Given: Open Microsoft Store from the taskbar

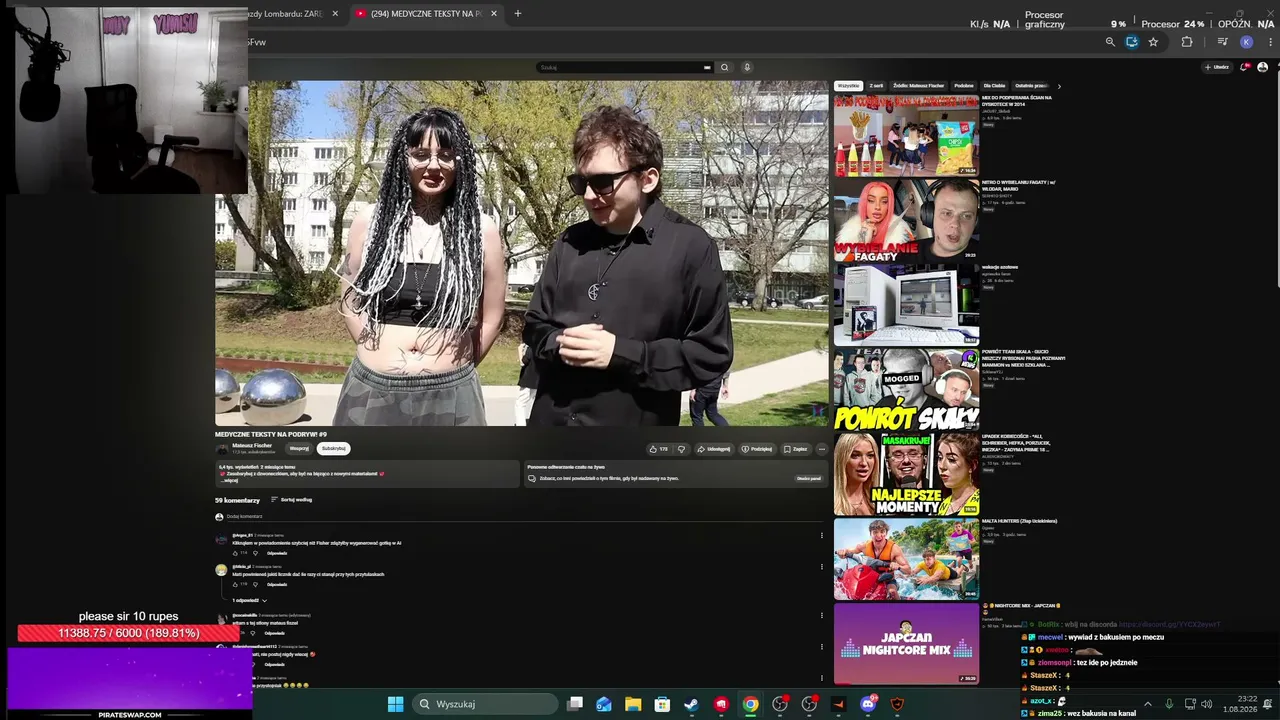Looking at the screenshot, I should (x=662, y=704).
